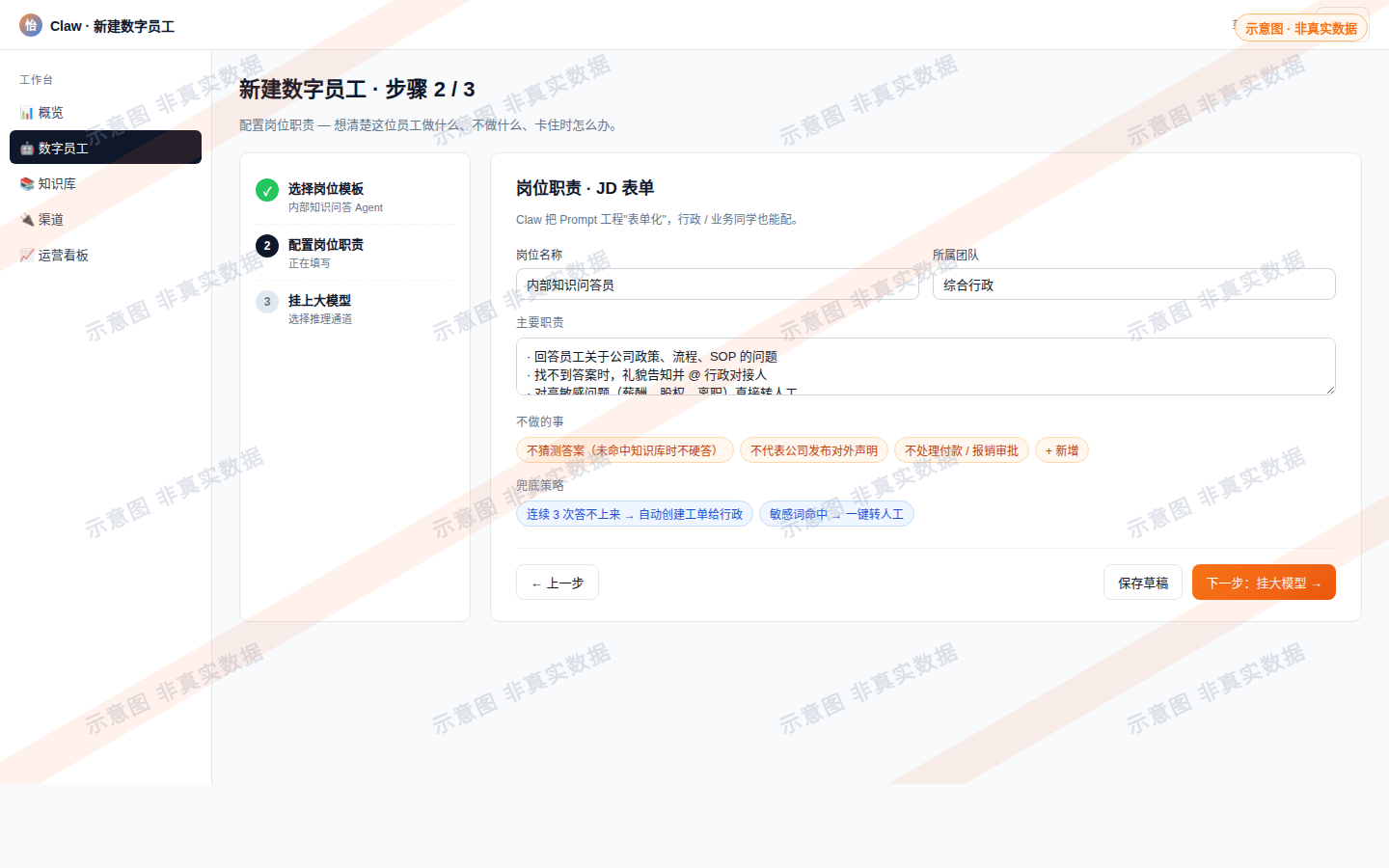
Task: Click heading 岗位职责 · JD 表单
Action: (585, 188)
